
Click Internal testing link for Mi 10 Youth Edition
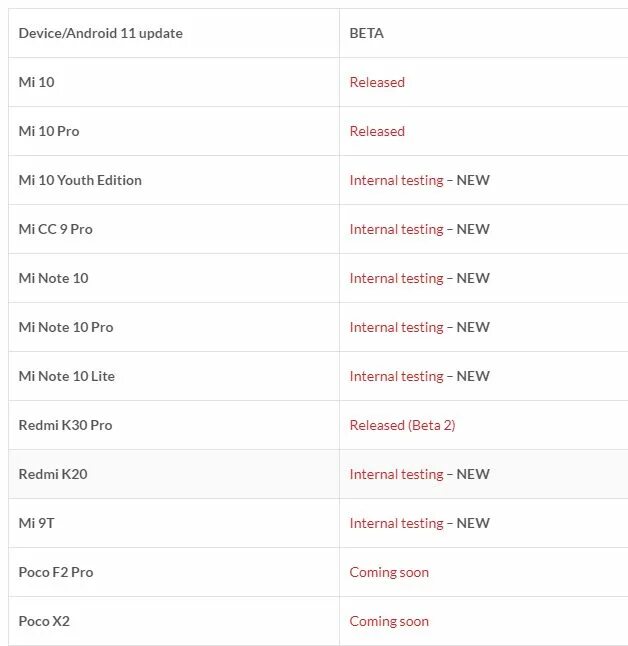pyautogui.click(x=396, y=180)
